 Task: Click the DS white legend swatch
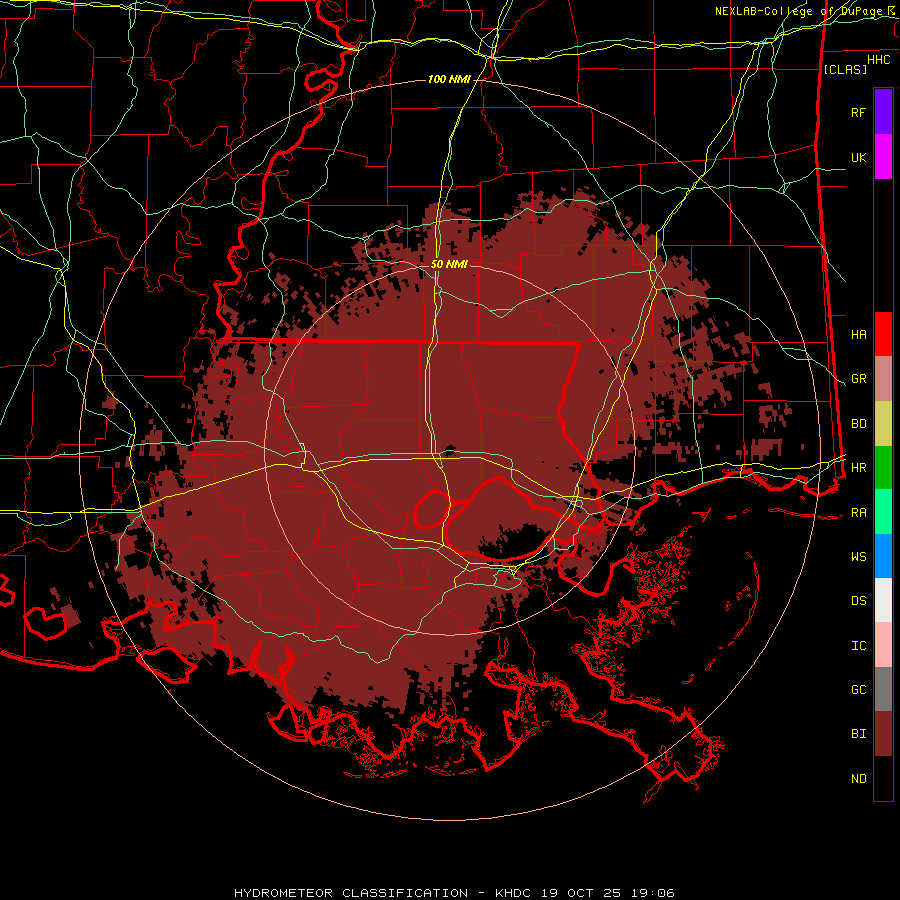(x=883, y=600)
